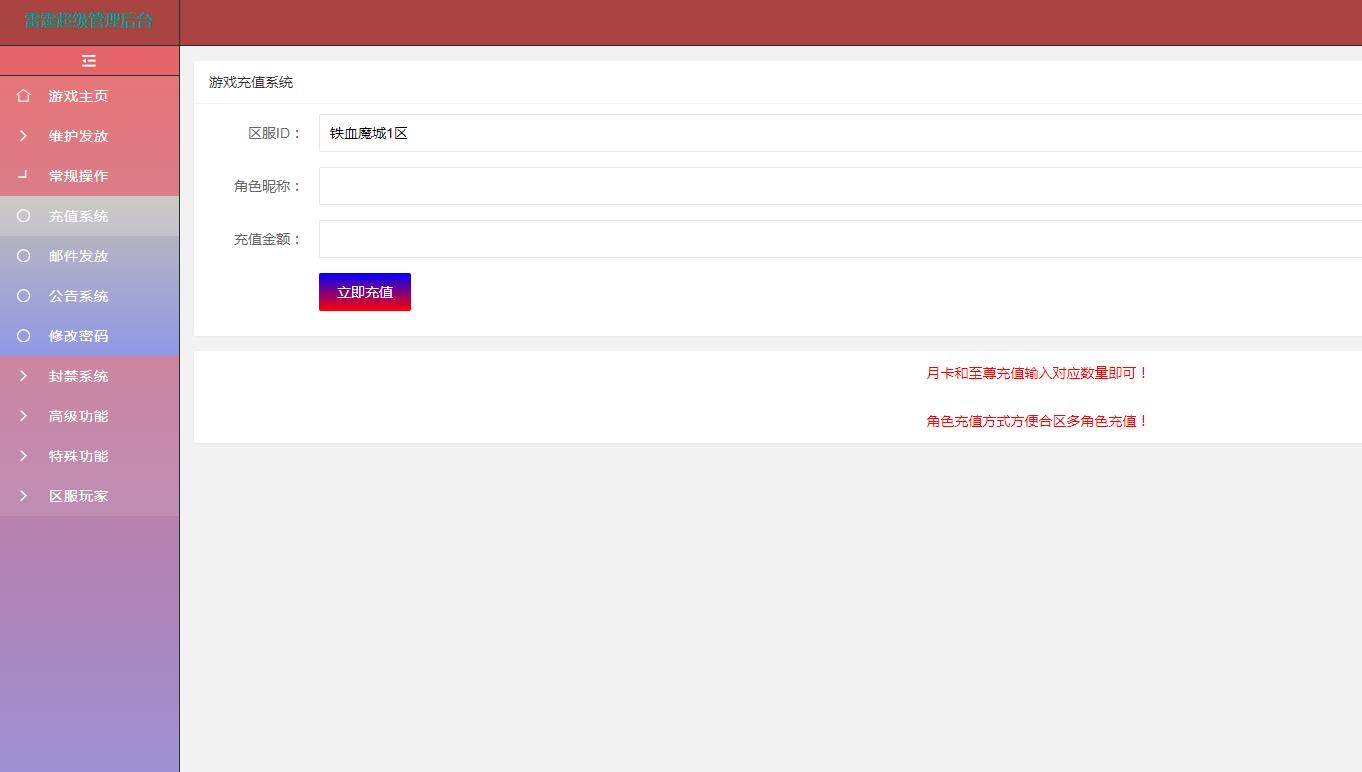This screenshot has width=1362, height=772.
Task: Click into the 充值金额 text field
Action: (840, 239)
